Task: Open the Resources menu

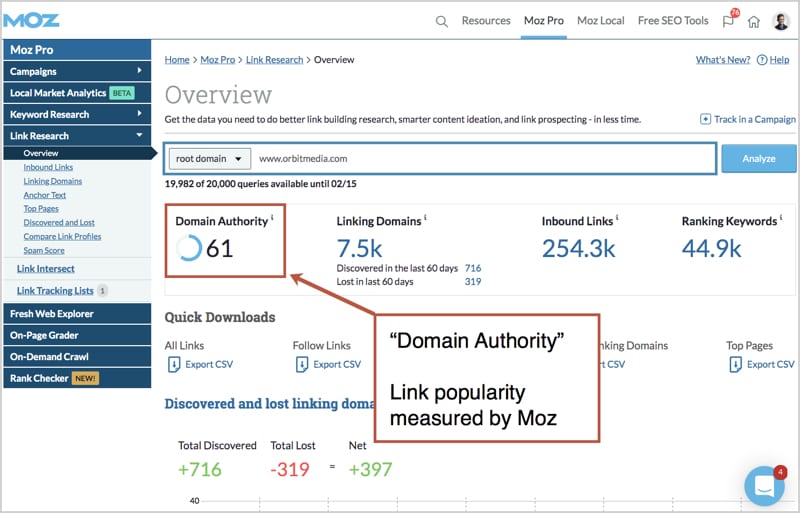Action: tap(486, 20)
